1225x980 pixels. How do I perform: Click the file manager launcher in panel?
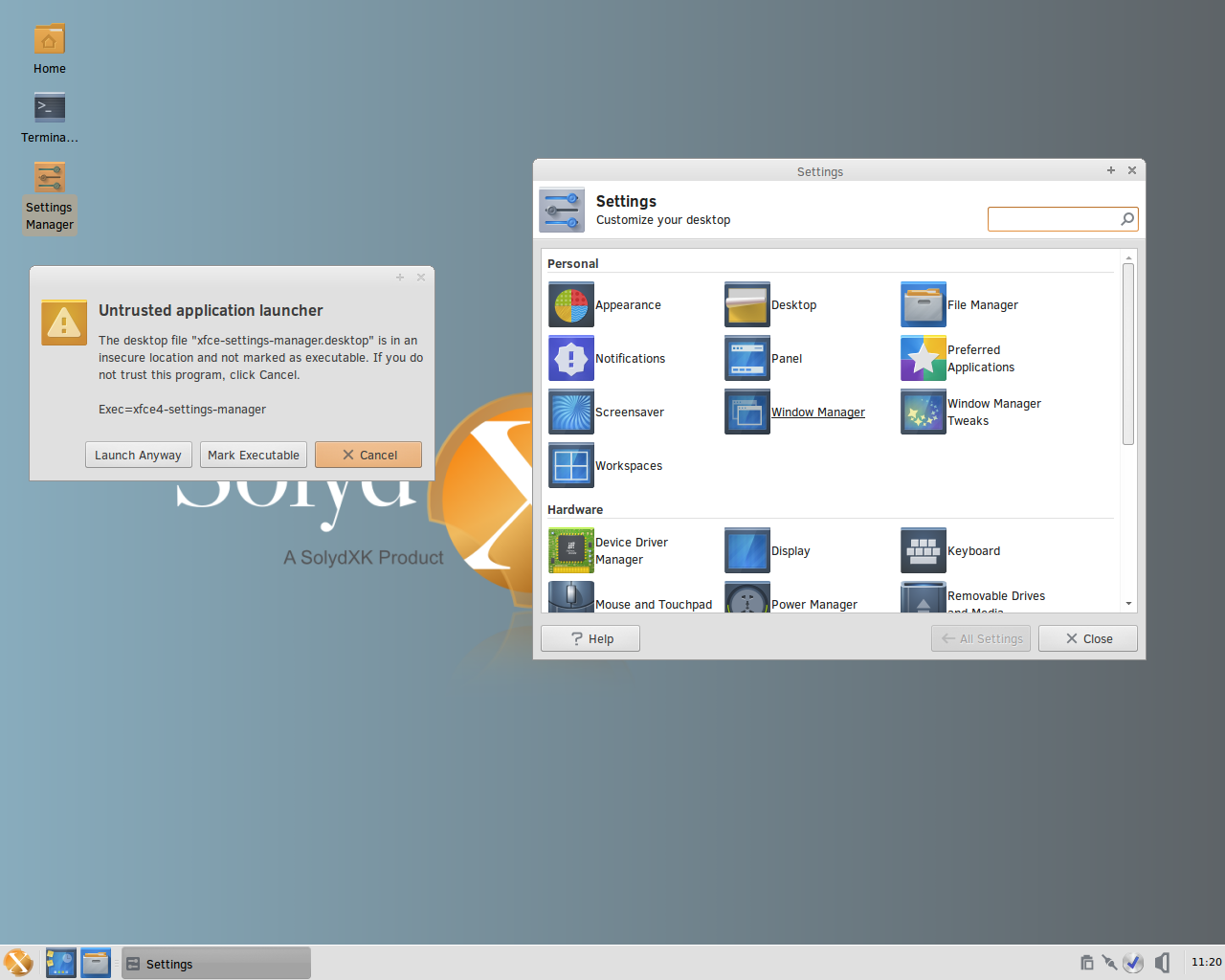click(x=96, y=963)
